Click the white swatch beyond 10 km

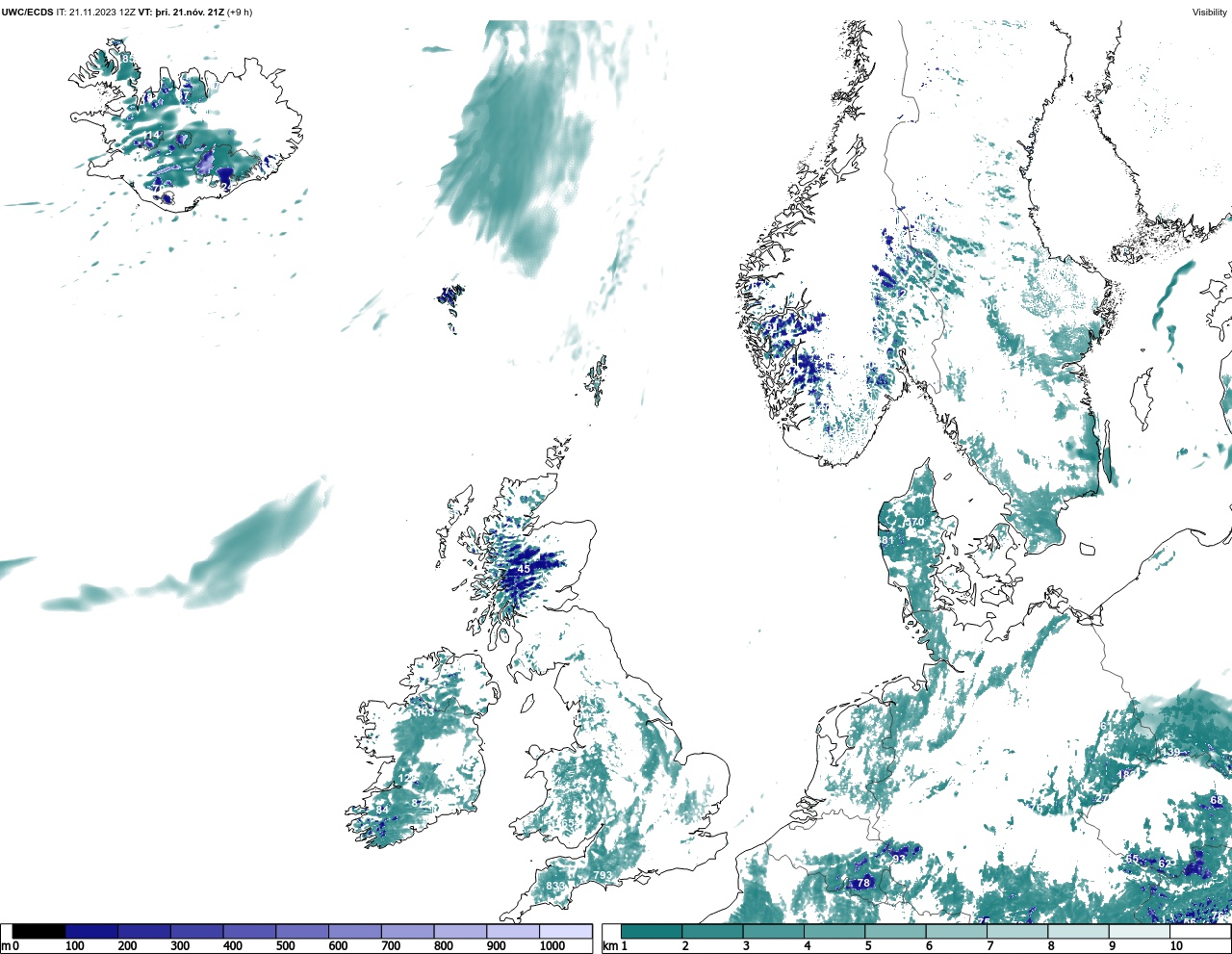[x=1200, y=932]
